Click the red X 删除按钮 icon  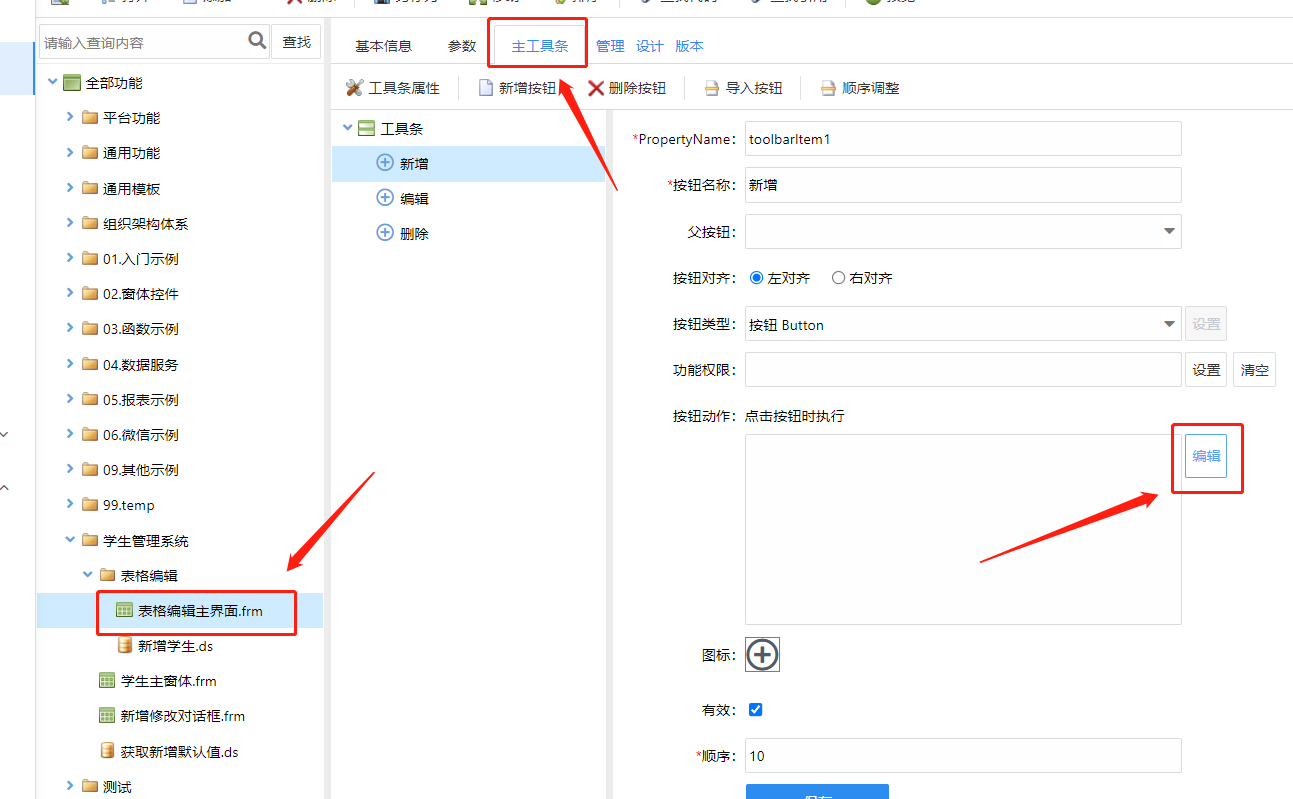pos(596,88)
